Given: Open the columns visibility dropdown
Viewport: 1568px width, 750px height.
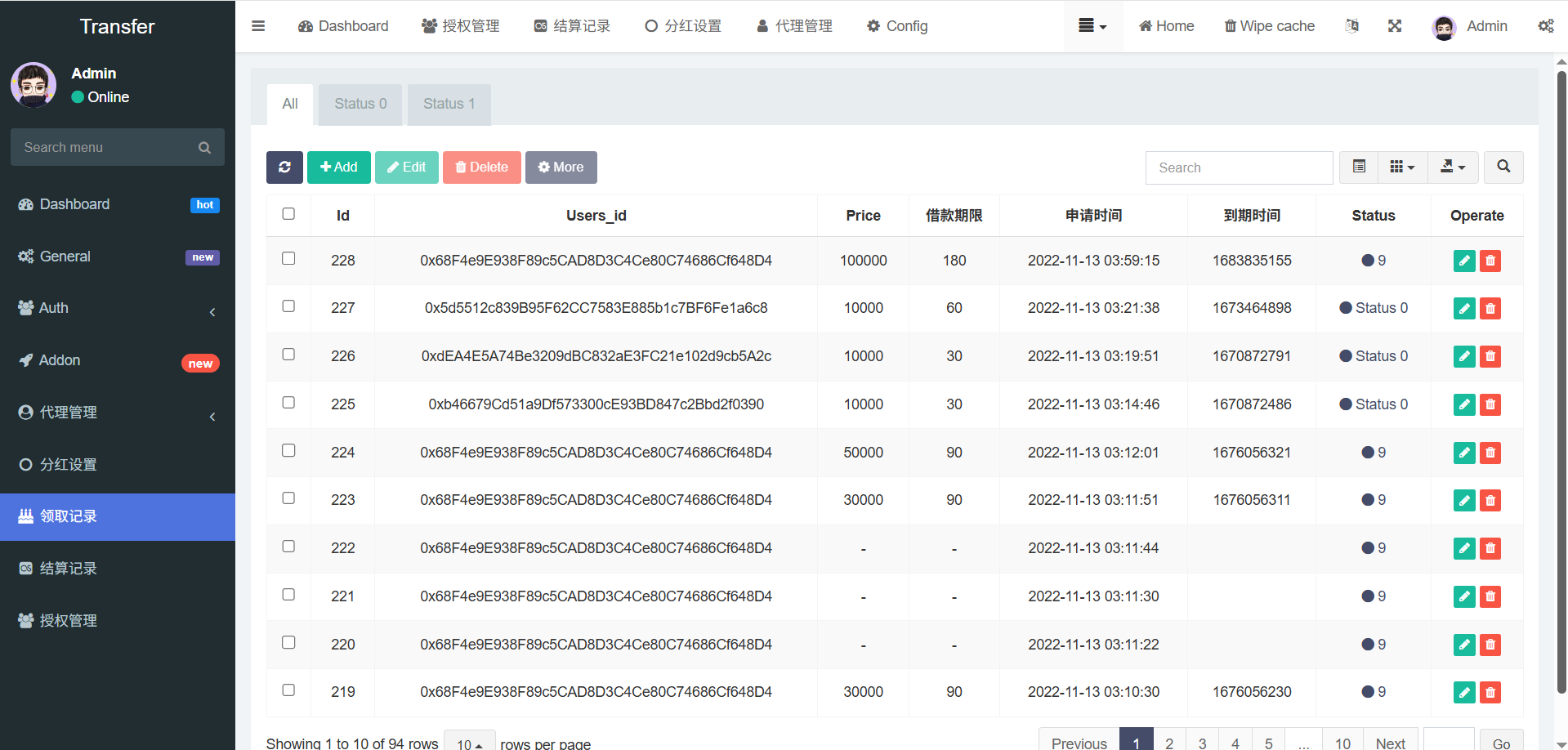Looking at the screenshot, I should [x=1402, y=167].
